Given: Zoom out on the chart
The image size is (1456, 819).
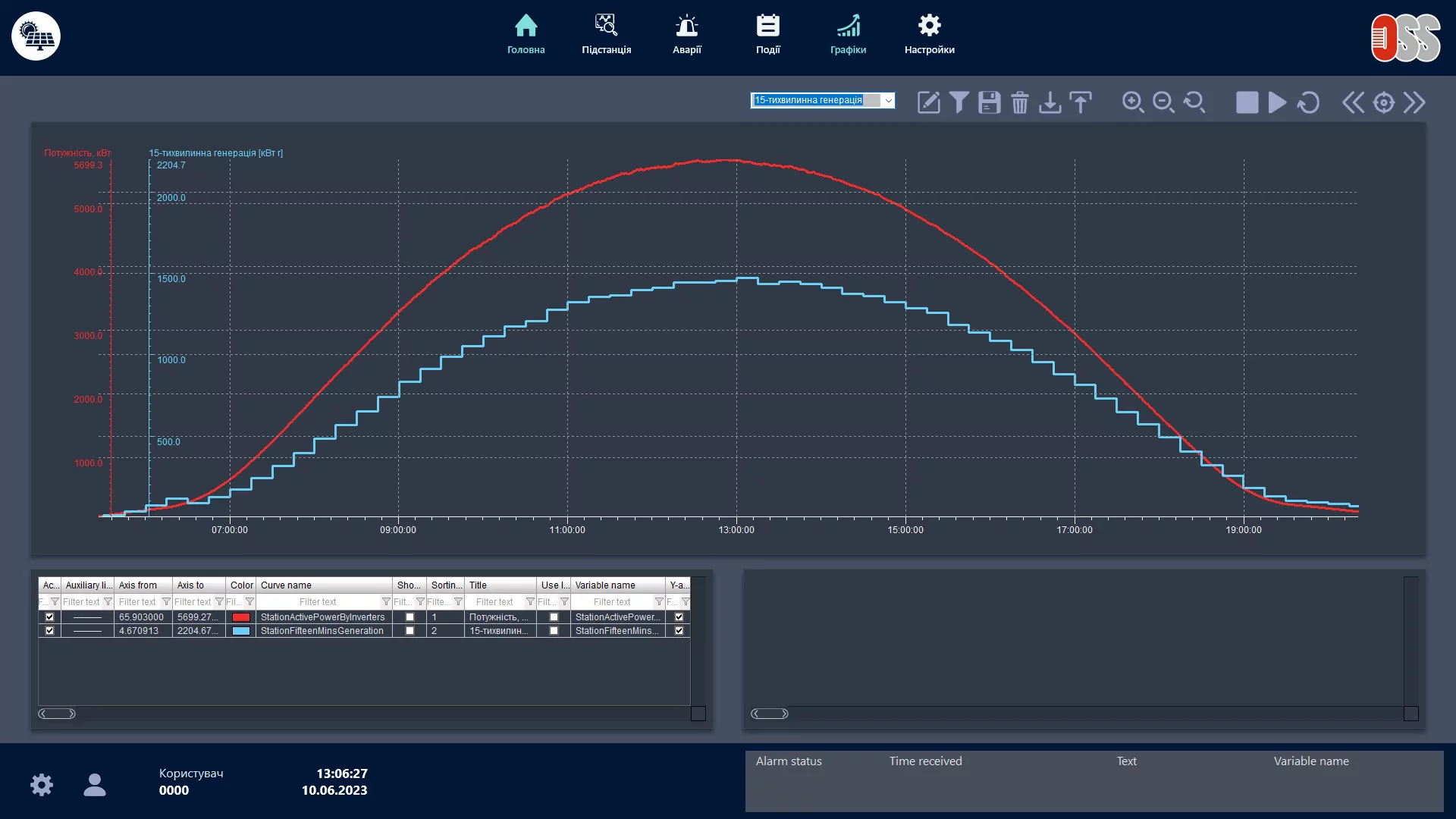Looking at the screenshot, I should pyautogui.click(x=1163, y=102).
